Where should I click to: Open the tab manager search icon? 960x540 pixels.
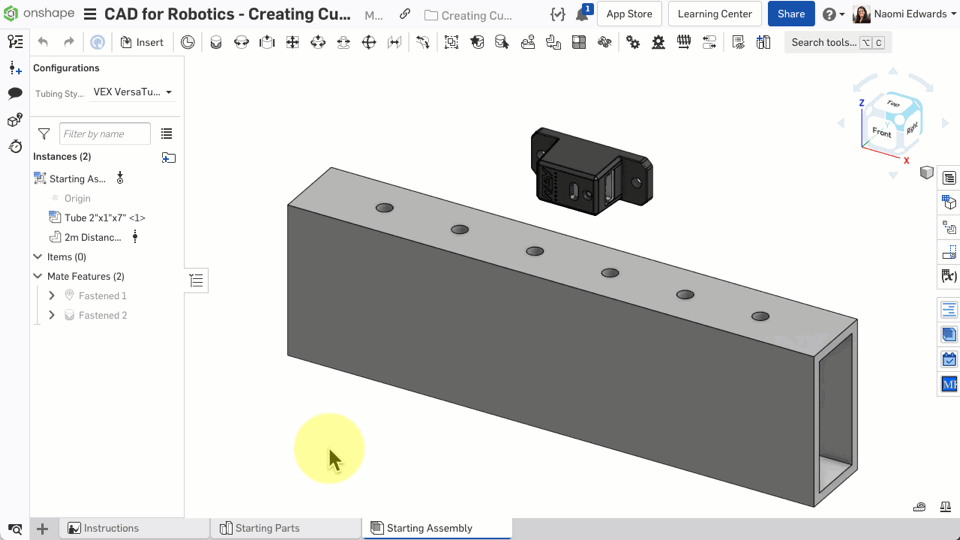click(x=15, y=528)
